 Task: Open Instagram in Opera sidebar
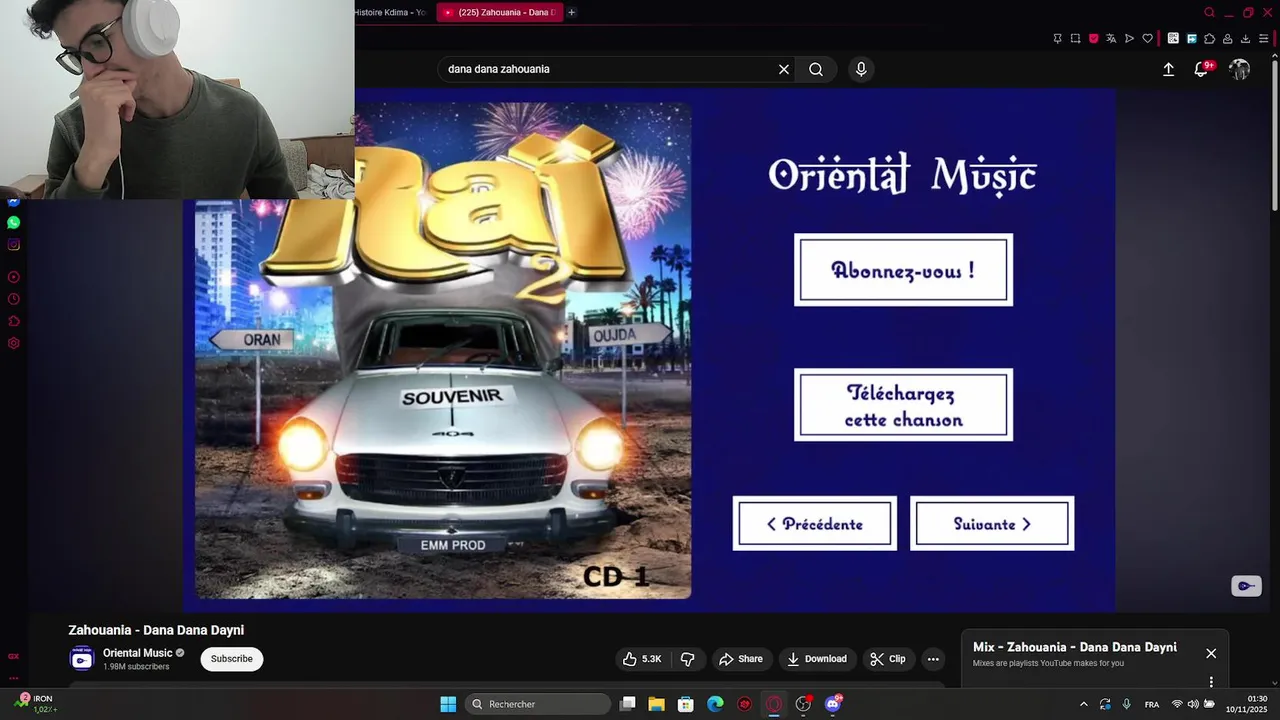13,244
